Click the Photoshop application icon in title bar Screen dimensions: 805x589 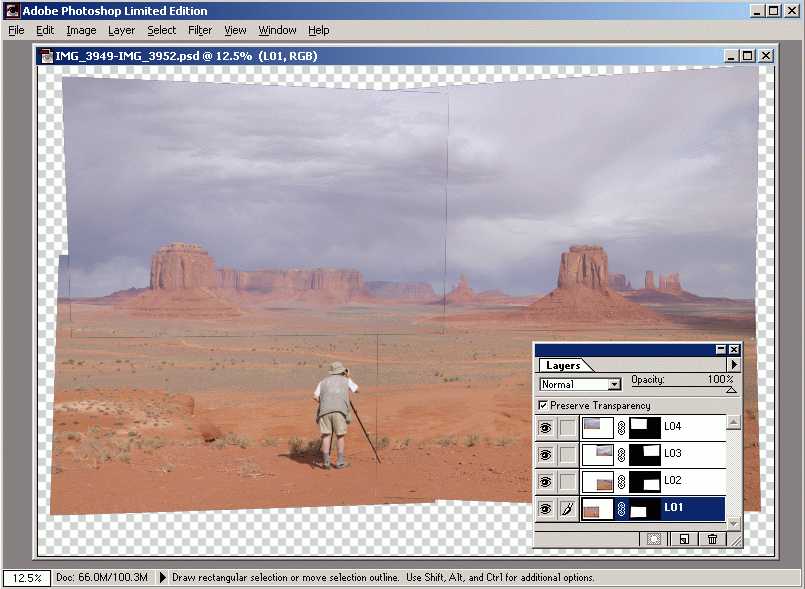click(11, 11)
